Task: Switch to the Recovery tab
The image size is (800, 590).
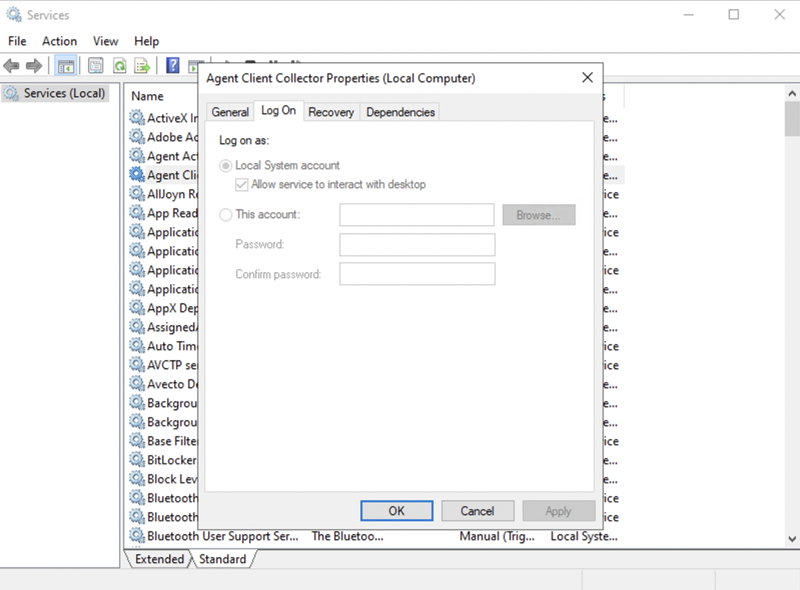Action: pos(331,112)
